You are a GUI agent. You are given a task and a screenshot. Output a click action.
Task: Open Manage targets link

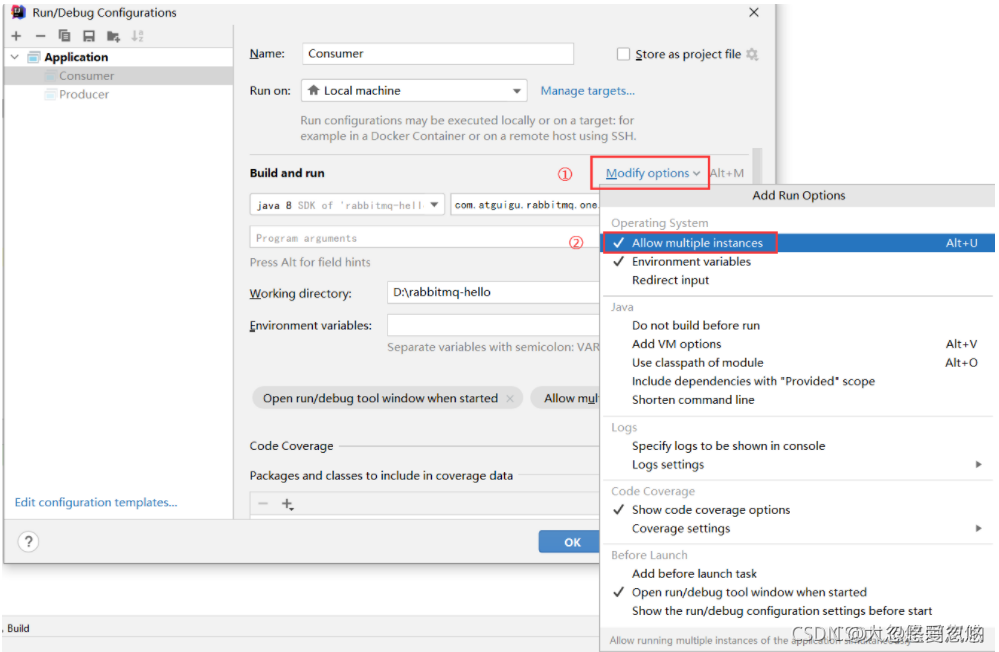pos(587,91)
